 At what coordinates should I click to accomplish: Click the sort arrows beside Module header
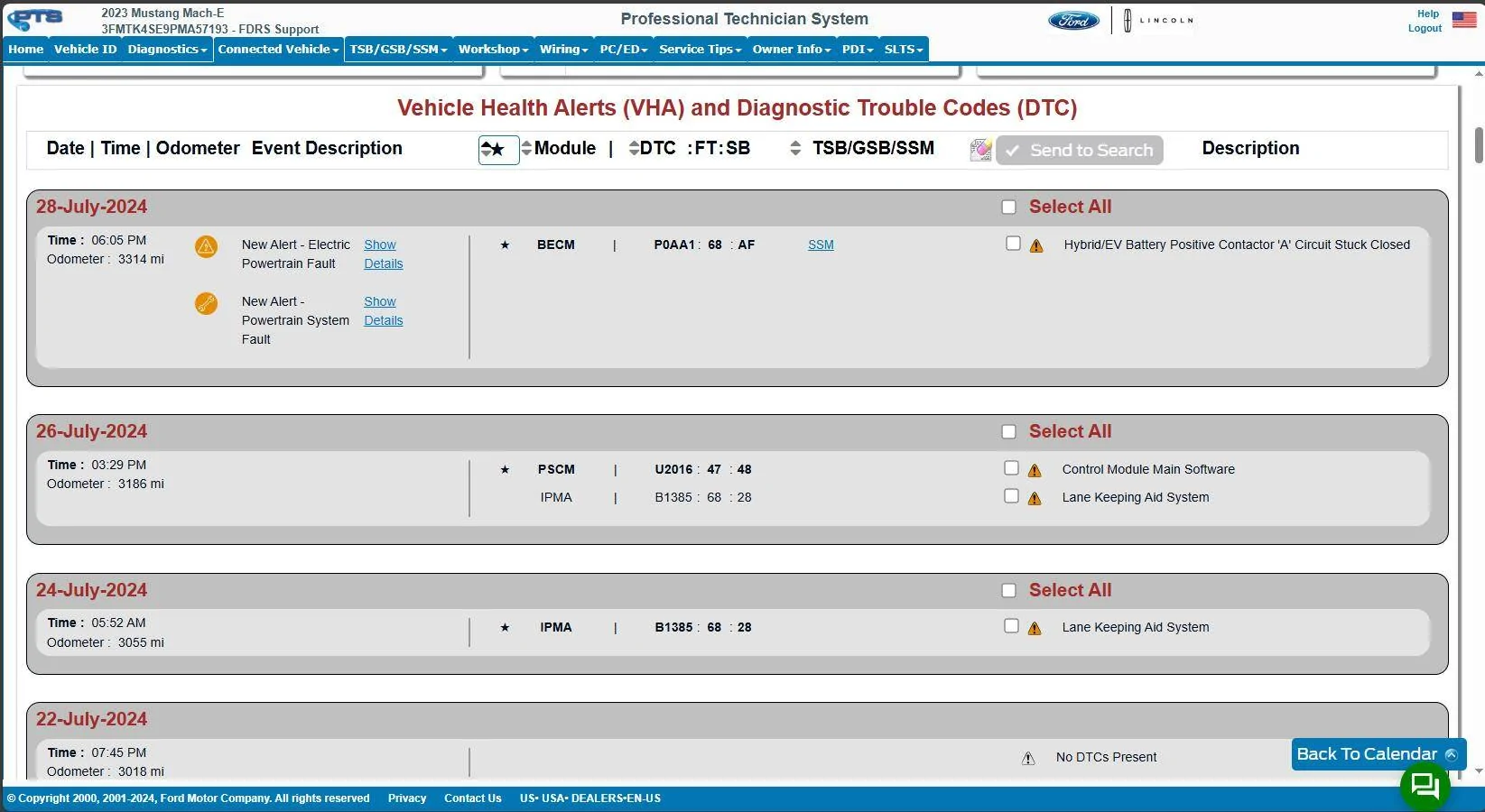click(x=527, y=148)
